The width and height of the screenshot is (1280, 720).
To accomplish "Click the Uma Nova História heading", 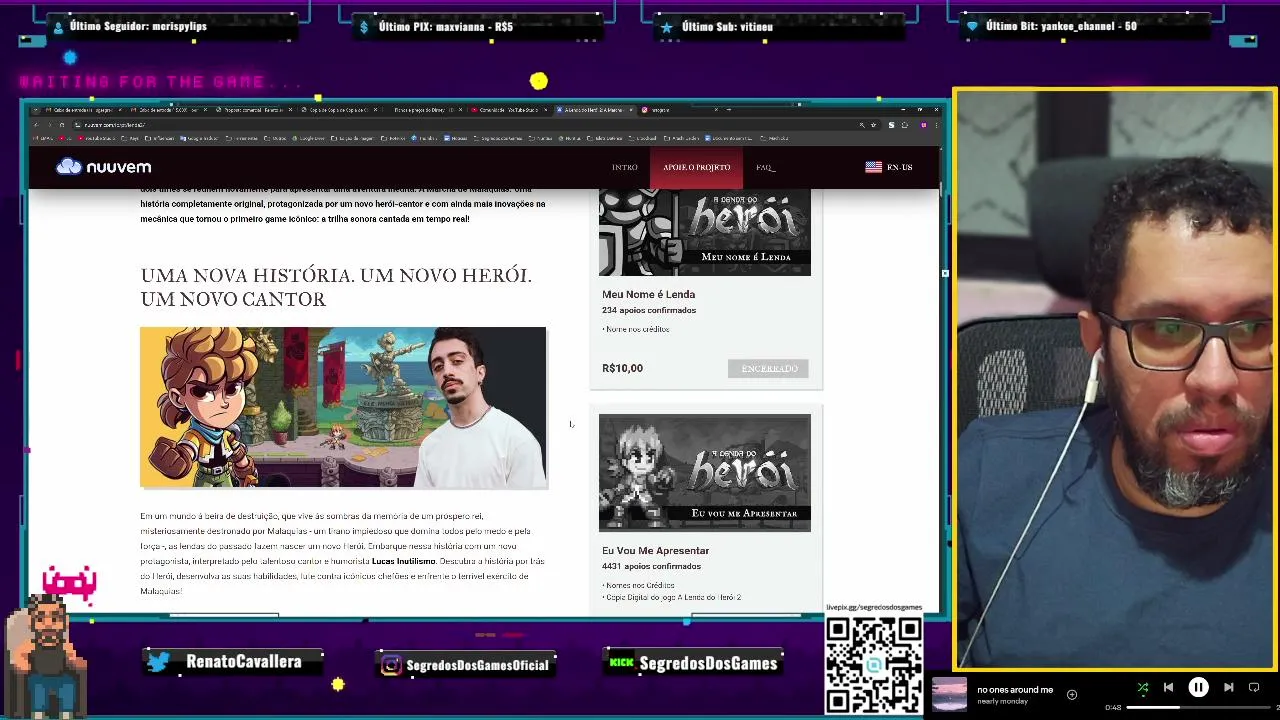I will point(336,287).
